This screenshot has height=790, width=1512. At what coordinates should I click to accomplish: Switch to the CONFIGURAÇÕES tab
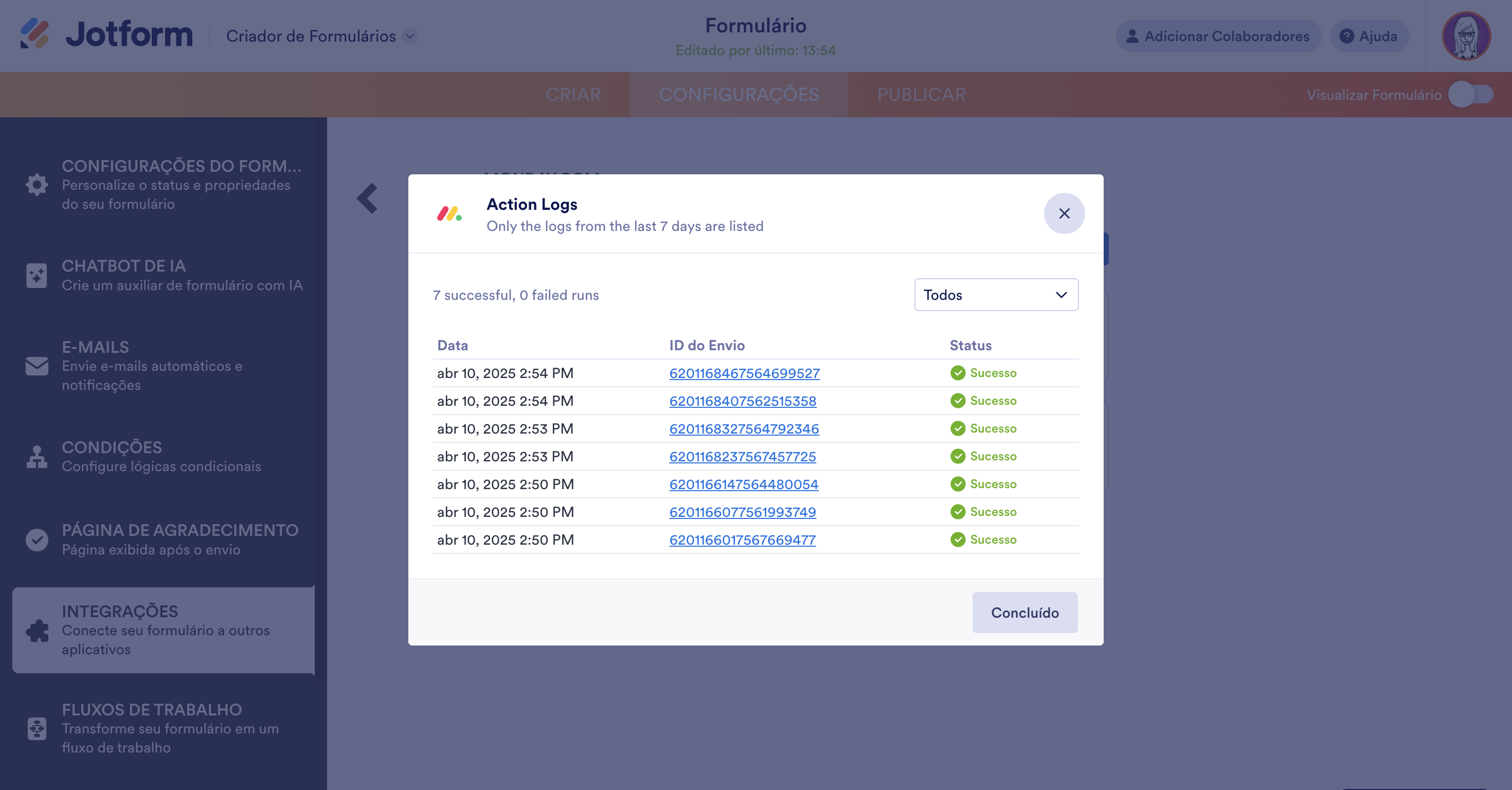pyautogui.click(x=739, y=95)
